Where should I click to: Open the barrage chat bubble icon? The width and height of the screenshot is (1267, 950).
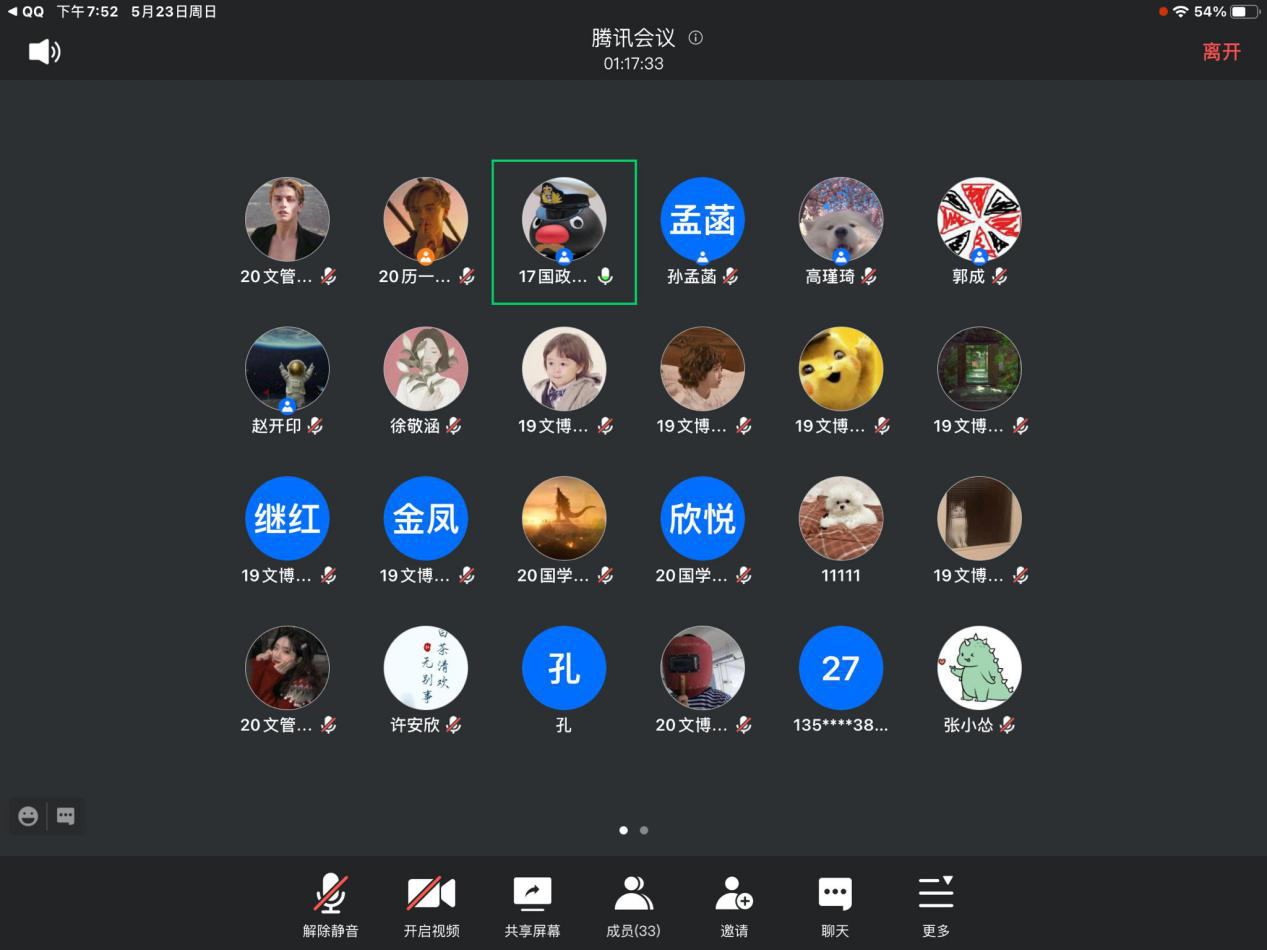click(66, 816)
